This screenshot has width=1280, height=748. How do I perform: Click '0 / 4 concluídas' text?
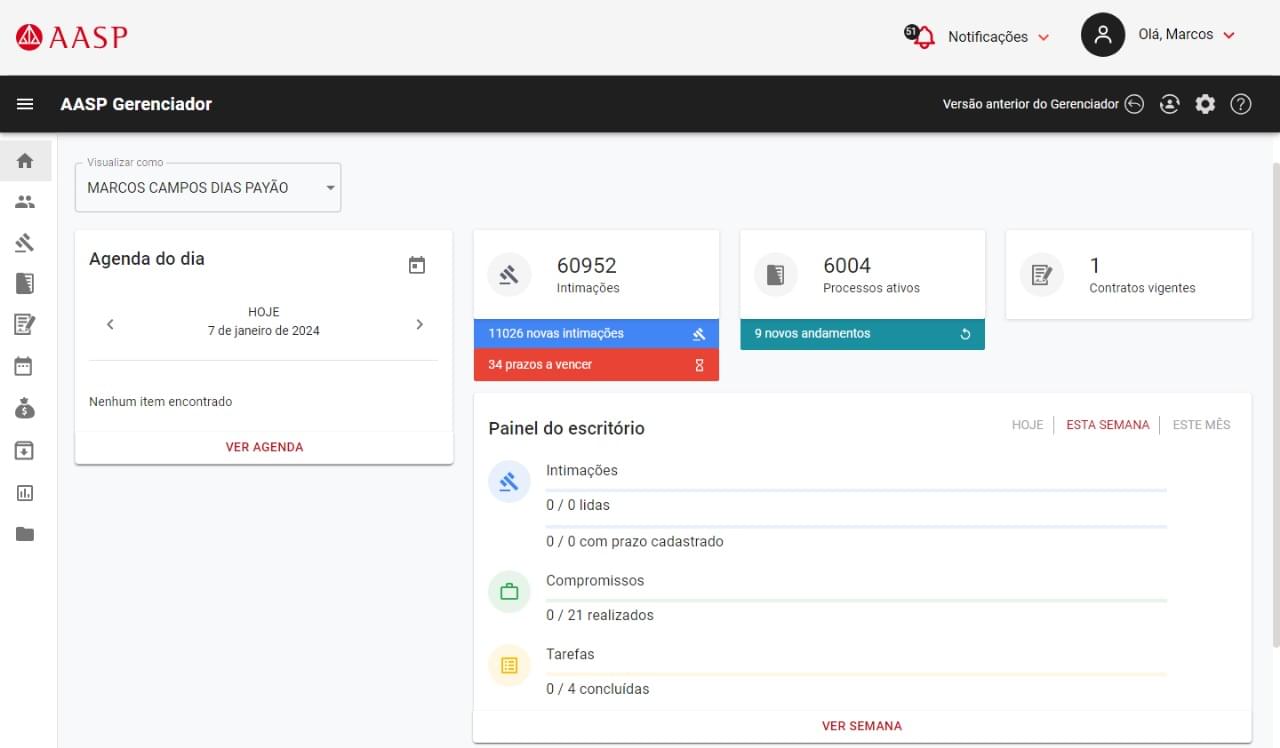pyautogui.click(x=598, y=689)
